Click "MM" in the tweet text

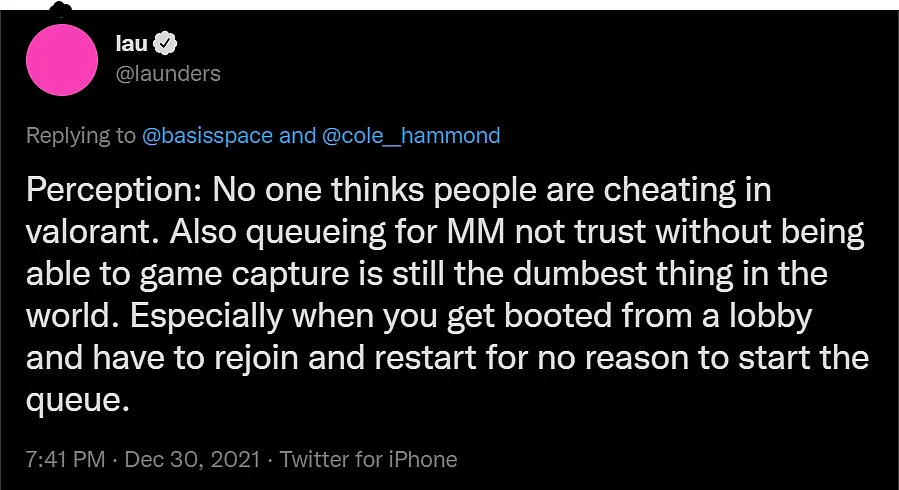coord(478,233)
